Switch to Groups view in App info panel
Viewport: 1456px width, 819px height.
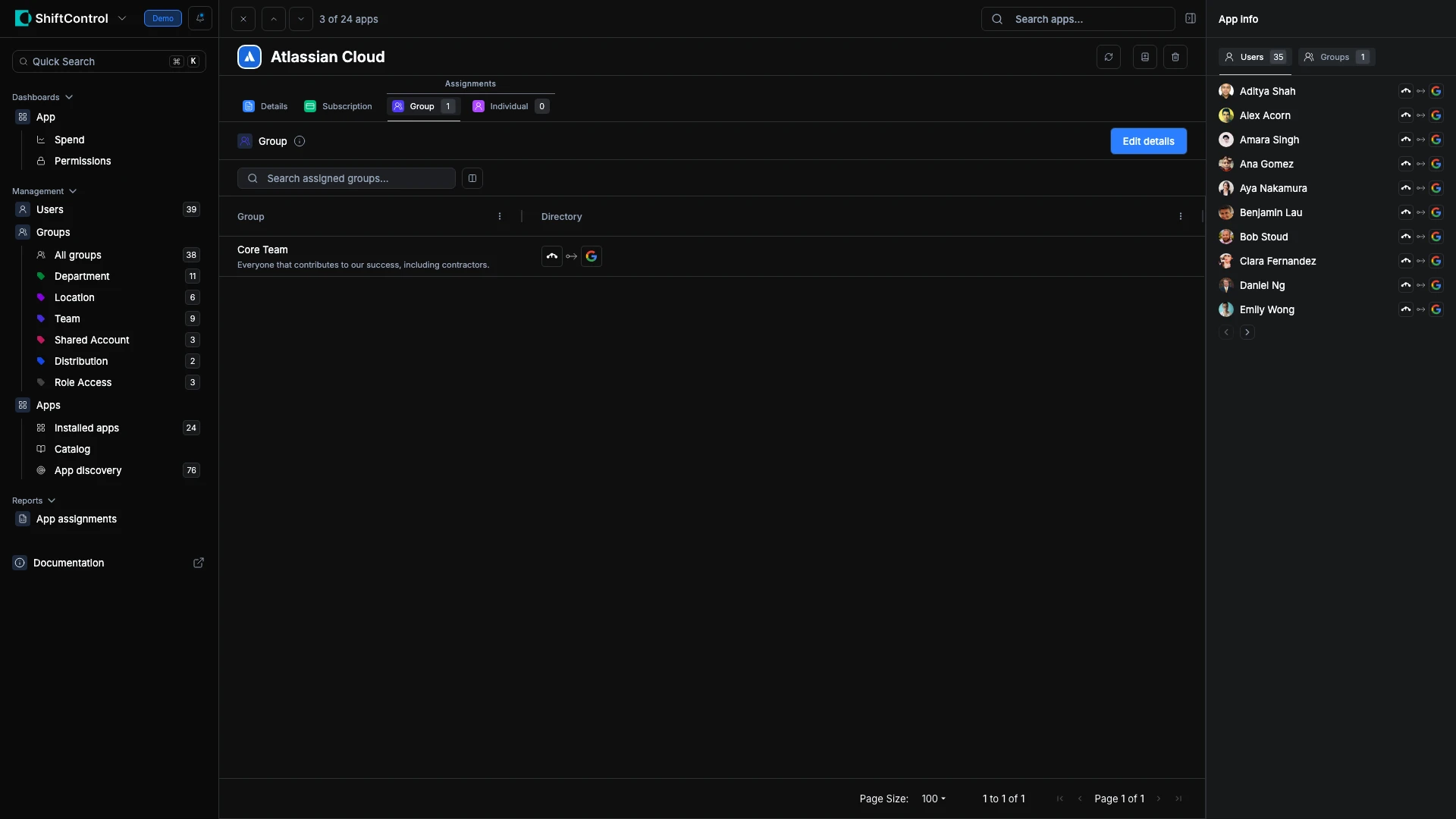1335,57
